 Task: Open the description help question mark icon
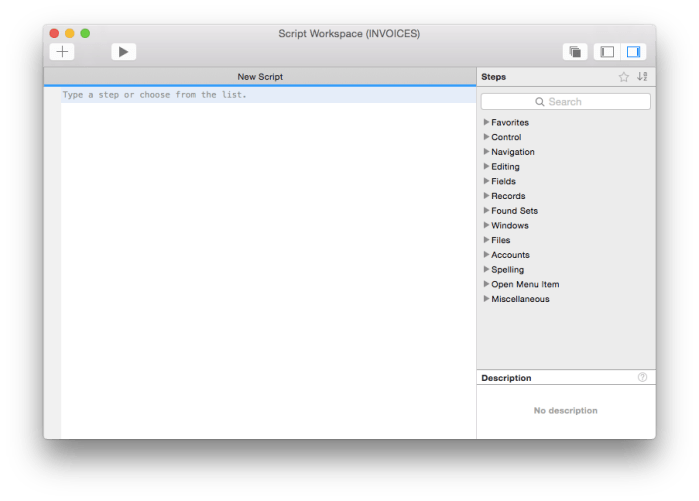[x=642, y=378]
